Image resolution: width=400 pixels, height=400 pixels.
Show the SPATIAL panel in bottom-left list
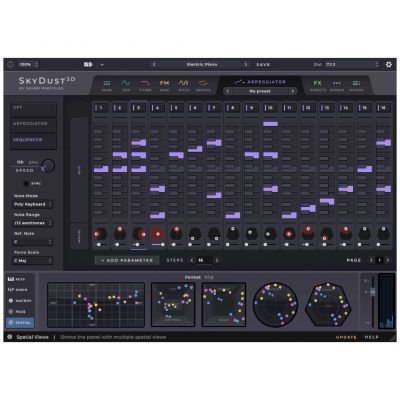(20, 322)
